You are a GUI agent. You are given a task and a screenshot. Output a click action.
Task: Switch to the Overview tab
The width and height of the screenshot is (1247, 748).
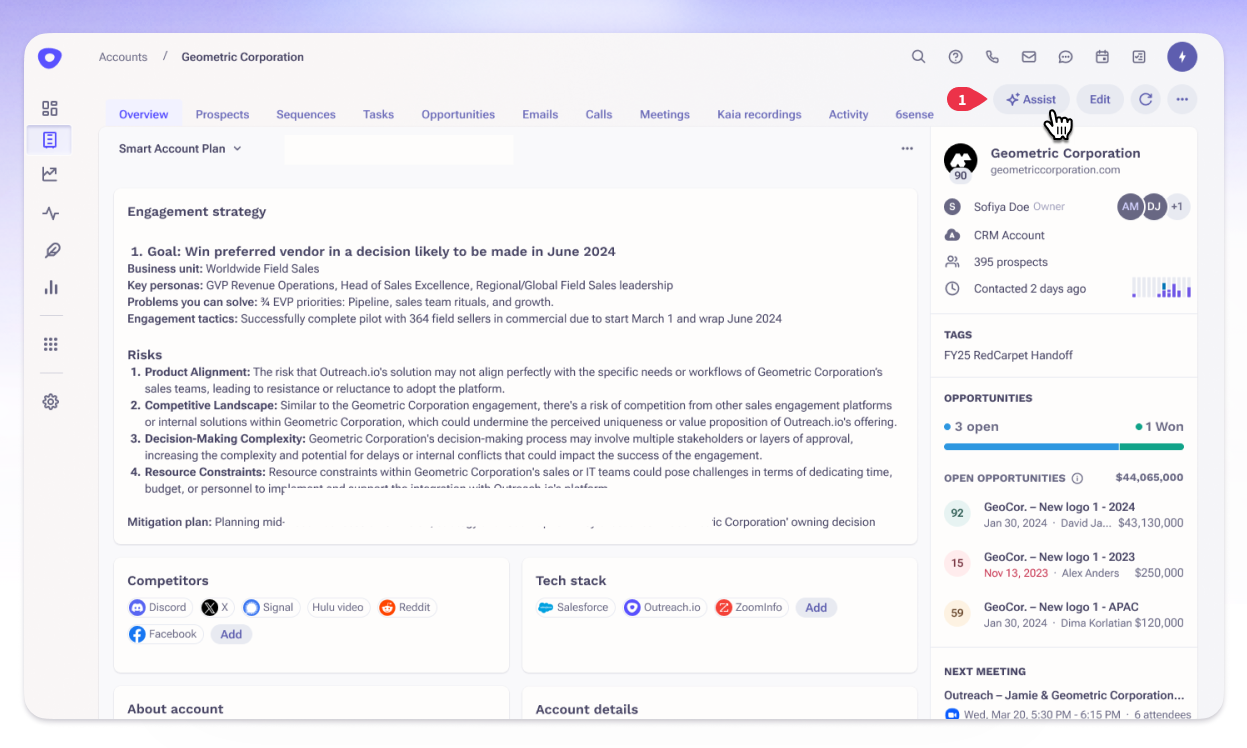pos(144,114)
